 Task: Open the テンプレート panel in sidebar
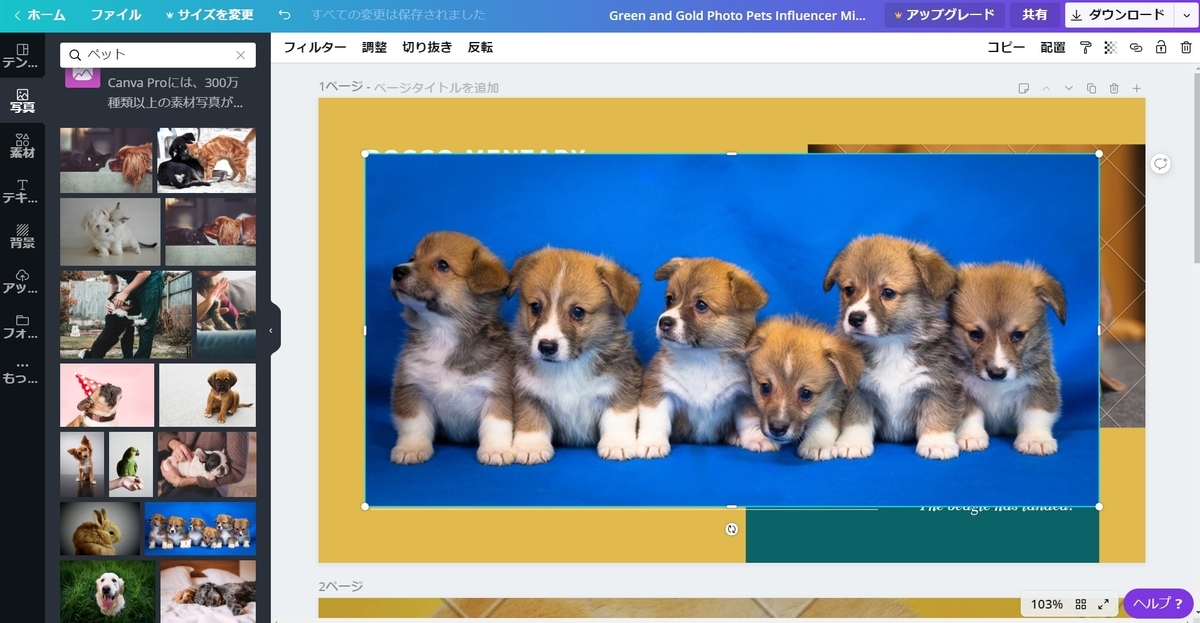[x=22, y=55]
